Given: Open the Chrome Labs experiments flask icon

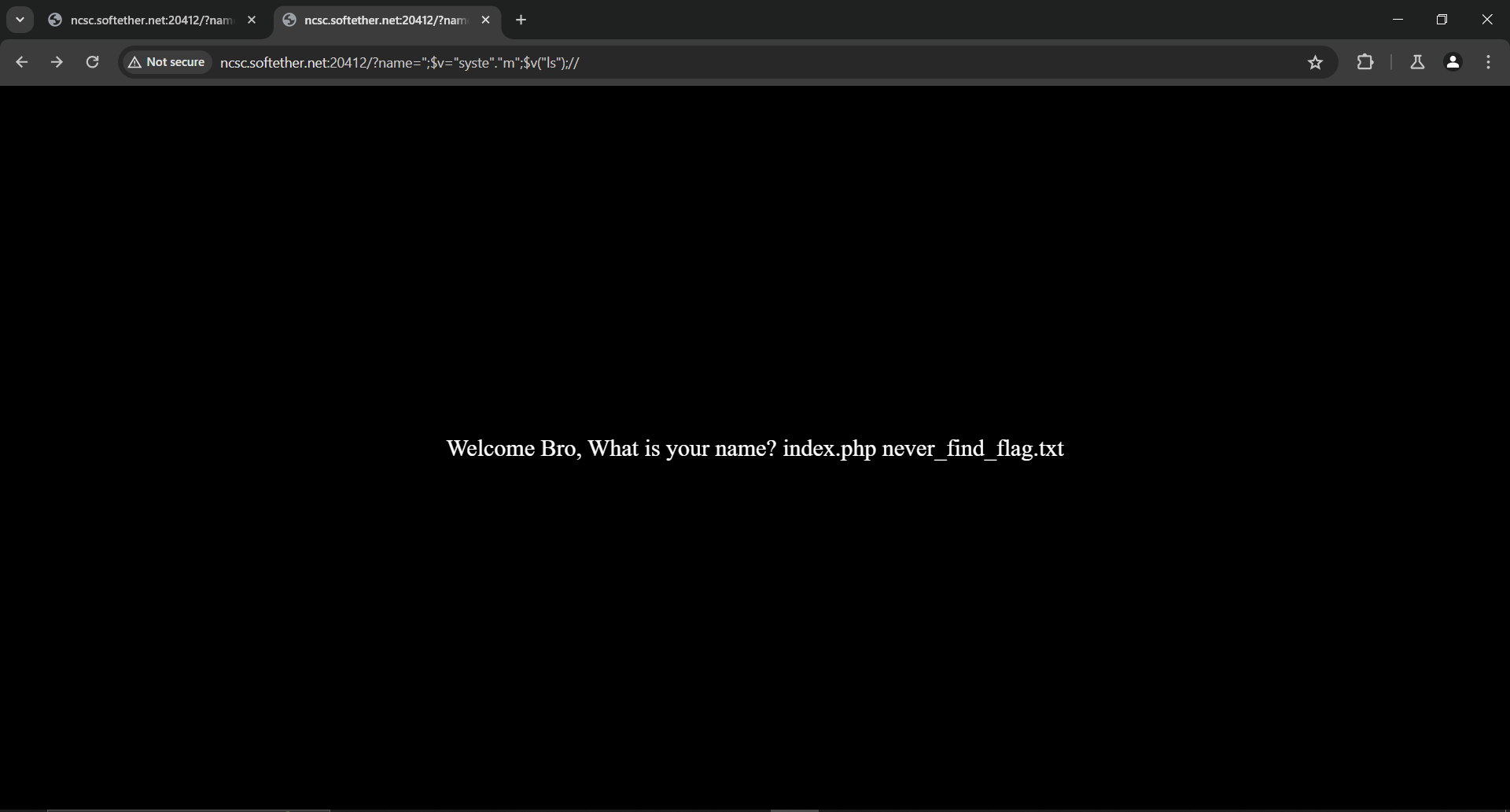Looking at the screenshot, I should coord(1417,62).
